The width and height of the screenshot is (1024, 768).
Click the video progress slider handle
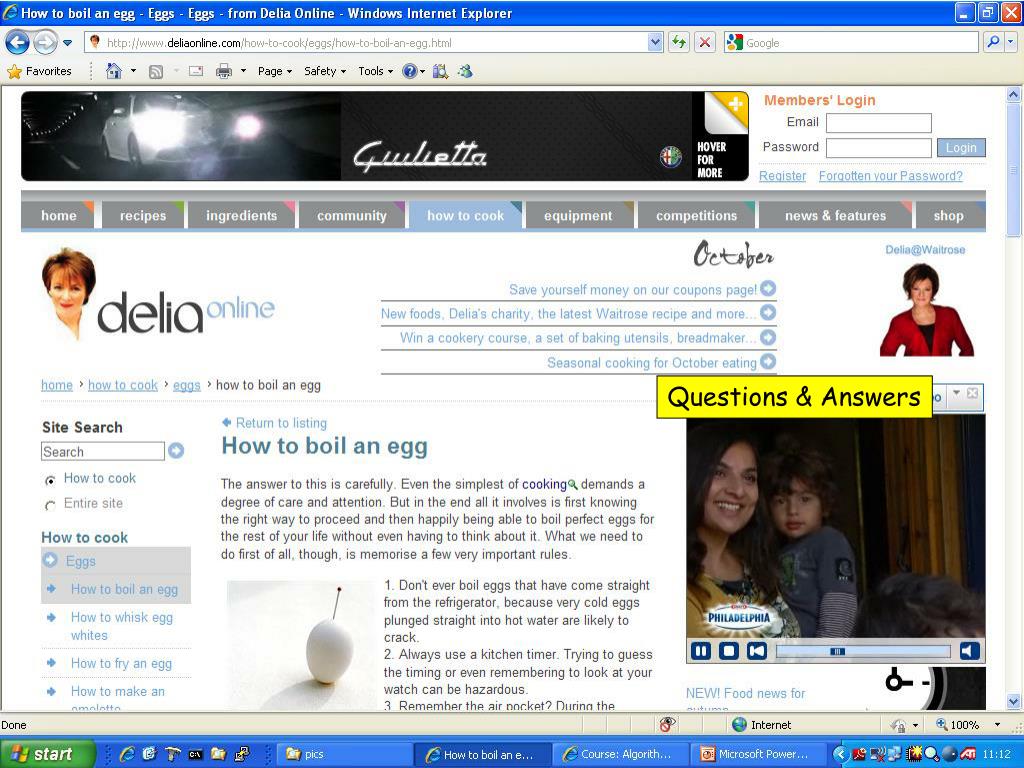[837, 652]
